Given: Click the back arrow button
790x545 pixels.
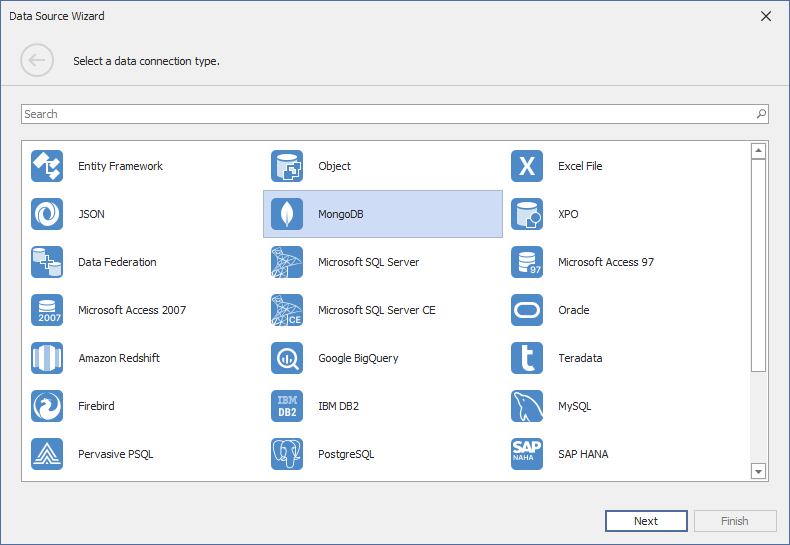Looking at the screenshot, I should pos(37,60).
